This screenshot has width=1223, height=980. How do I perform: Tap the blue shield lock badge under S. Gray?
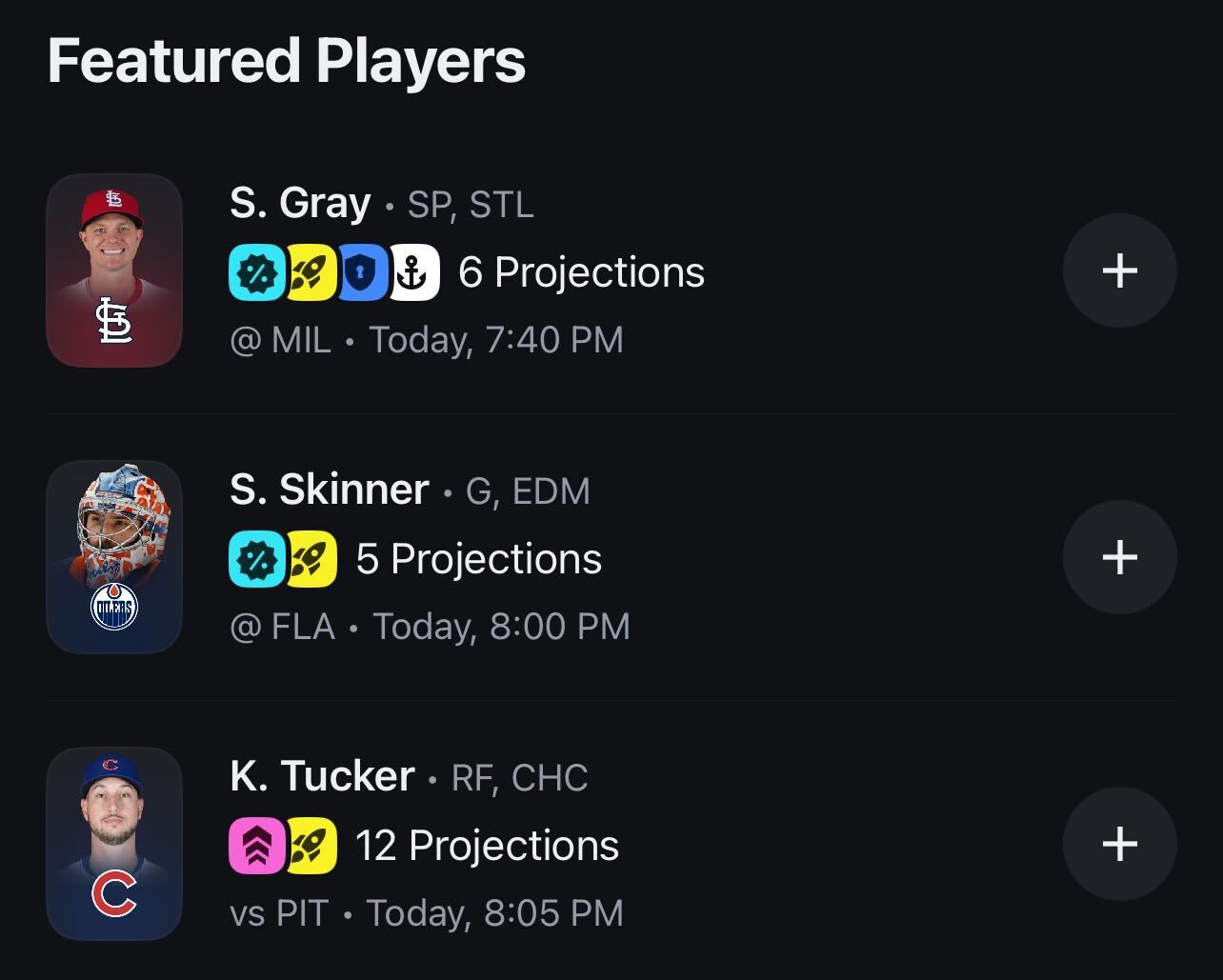coord(362,272)
